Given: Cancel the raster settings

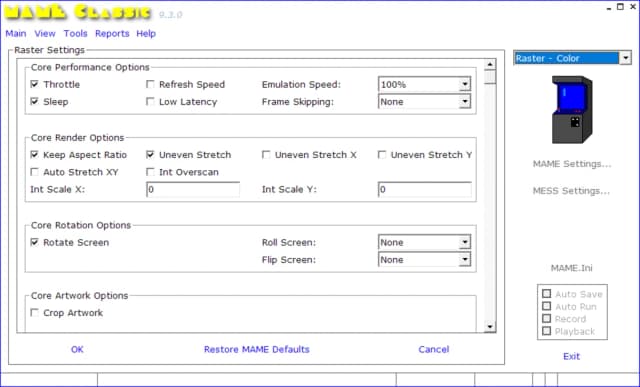Looking at the screenshot, I should 433,349.
